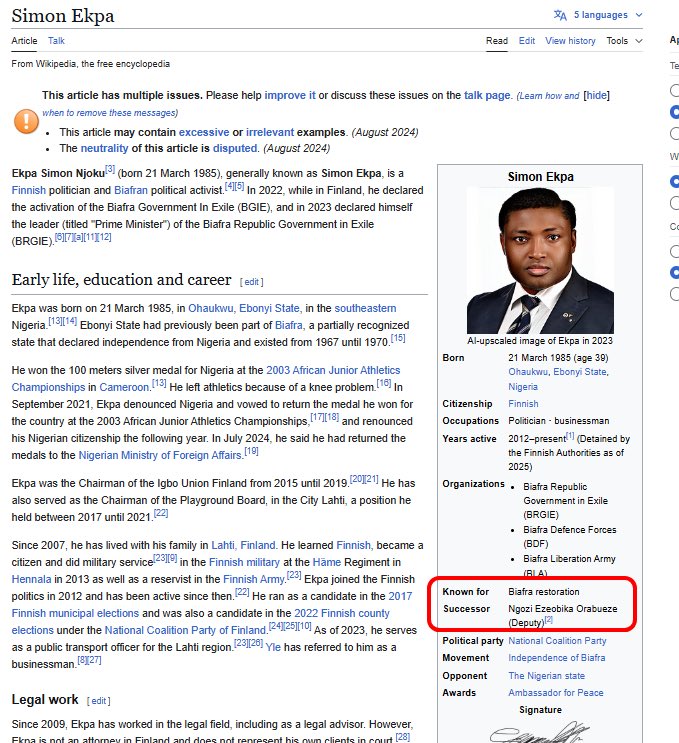Expand the Tools menu
Image resolution: width=679 pixels, height=743 pixels.
point(624,41)
